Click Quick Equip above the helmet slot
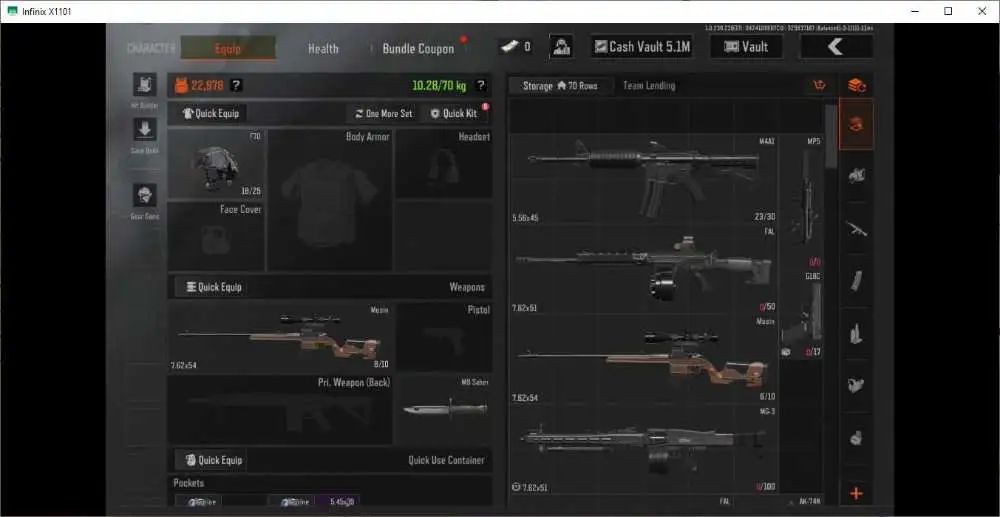 tap(211, 113)
